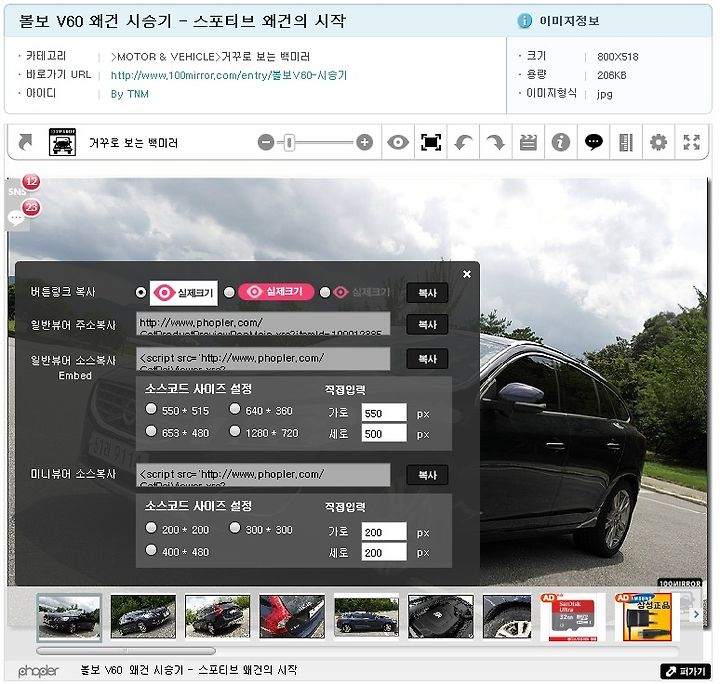The height and width of the screenshot is (684, 720).
Task: Choose the 1280 * 720 size option
Action: pos(235,432)
